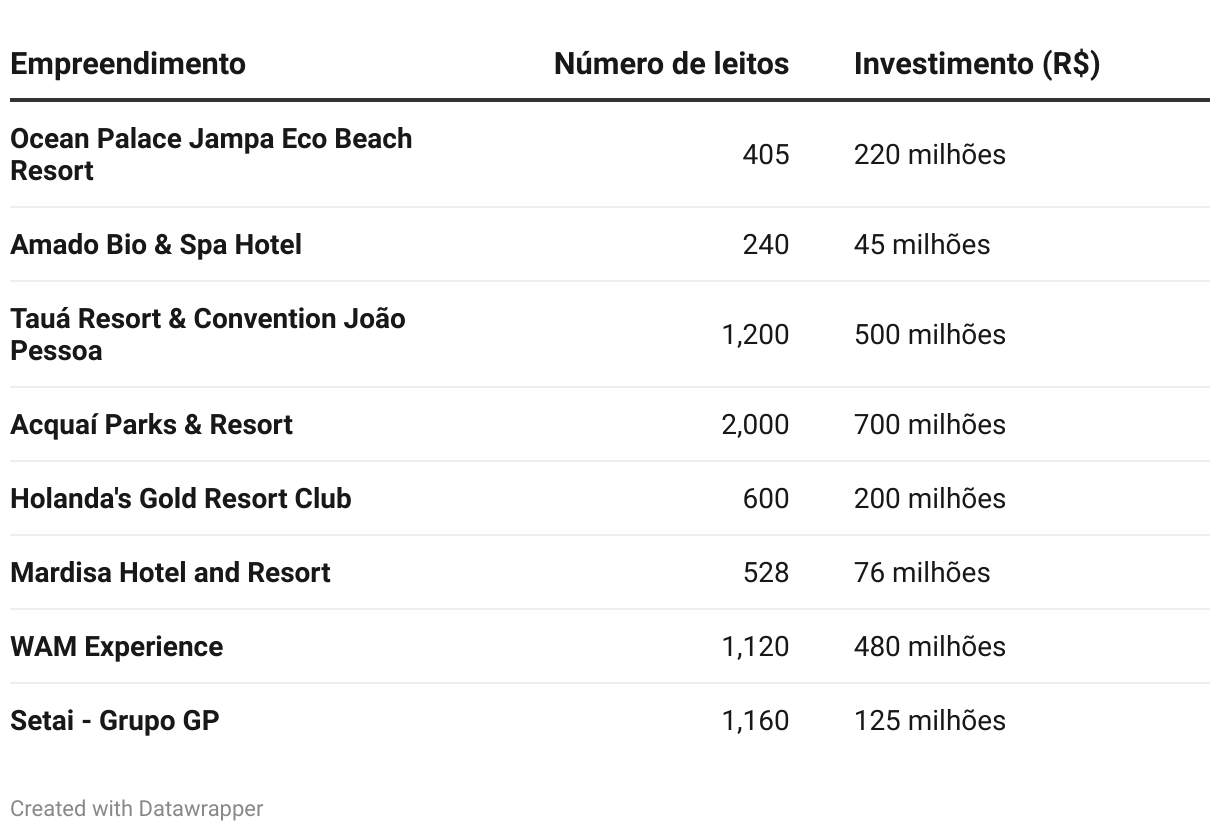Select Holanda's Gold Resort Club row
The height and width of the screenshot is (832, 1220).
tap(610, 498)
